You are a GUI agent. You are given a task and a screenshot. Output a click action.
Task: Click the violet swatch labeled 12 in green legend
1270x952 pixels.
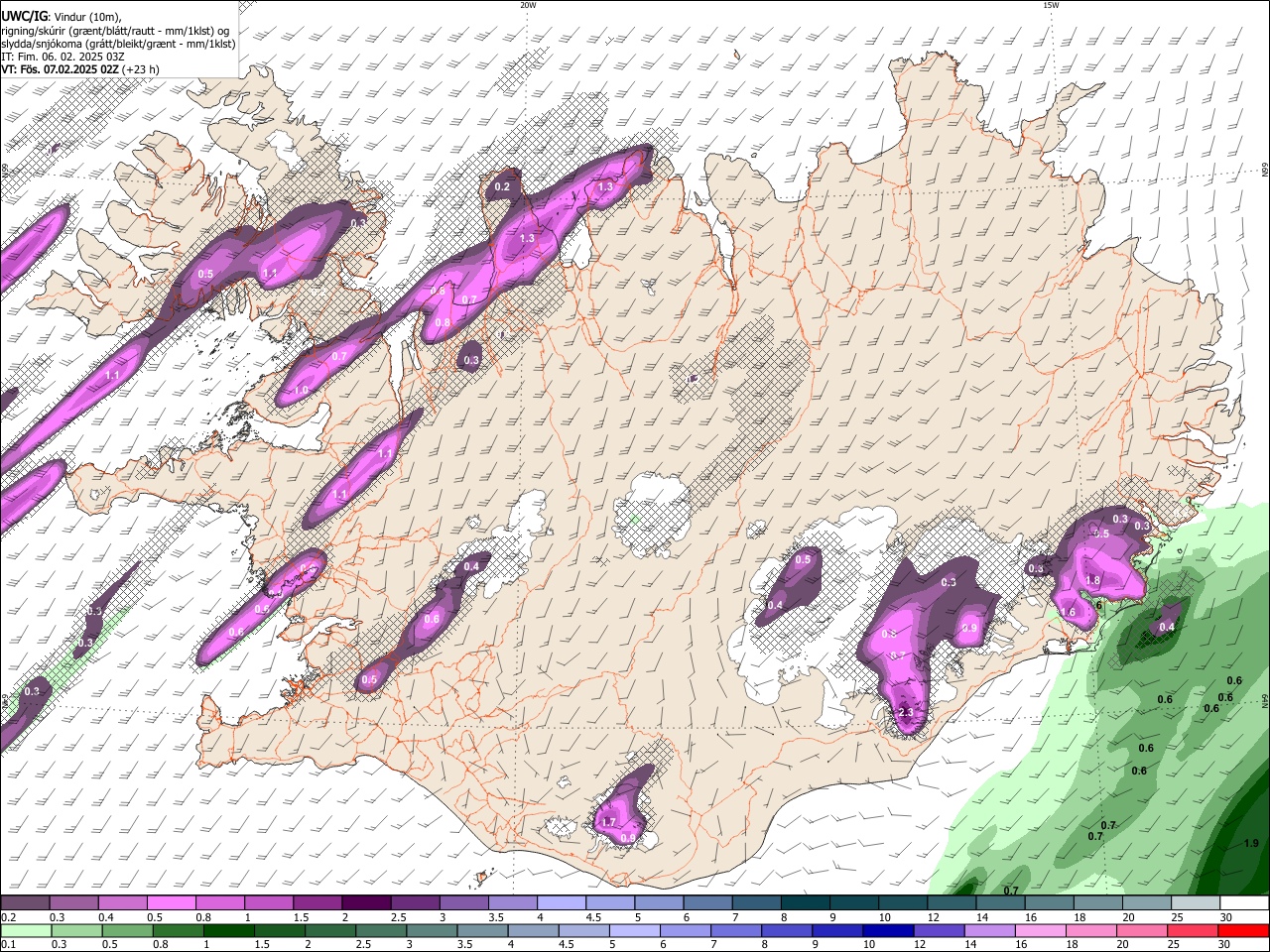point(938,931)
